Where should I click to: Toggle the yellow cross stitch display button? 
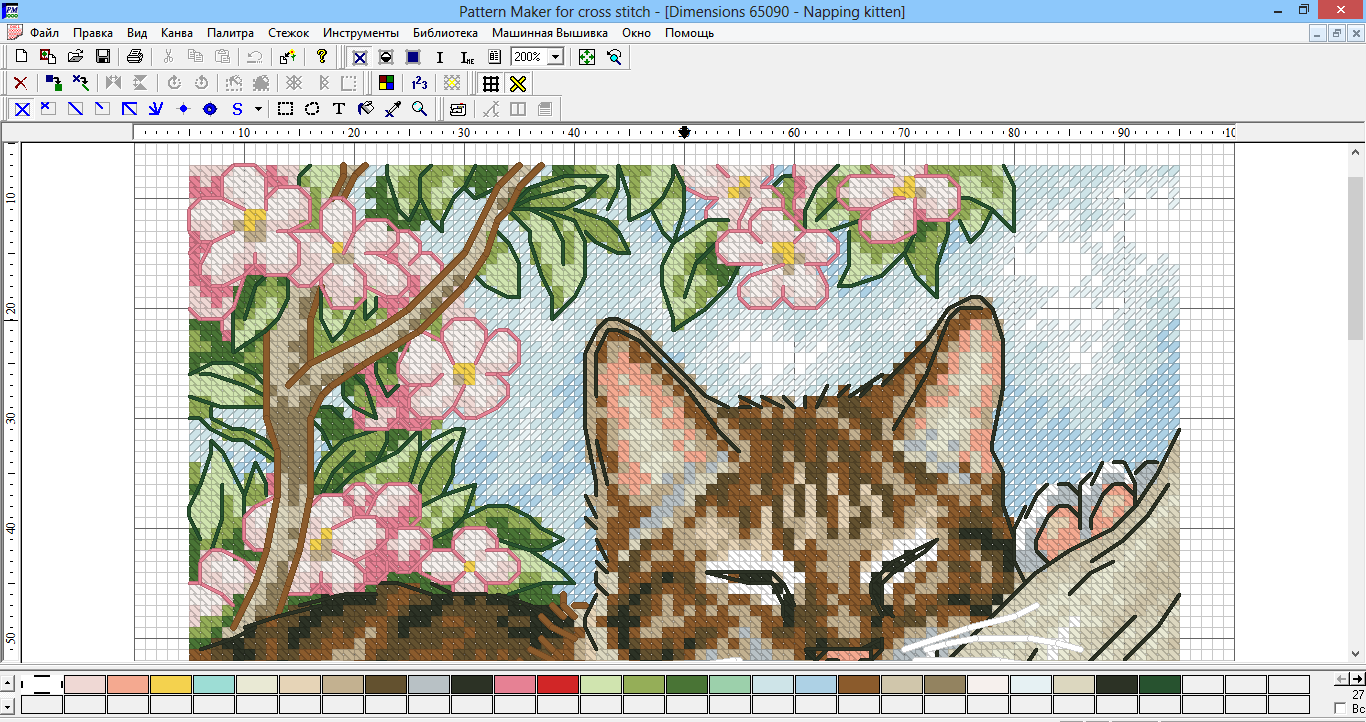point(517,83)
